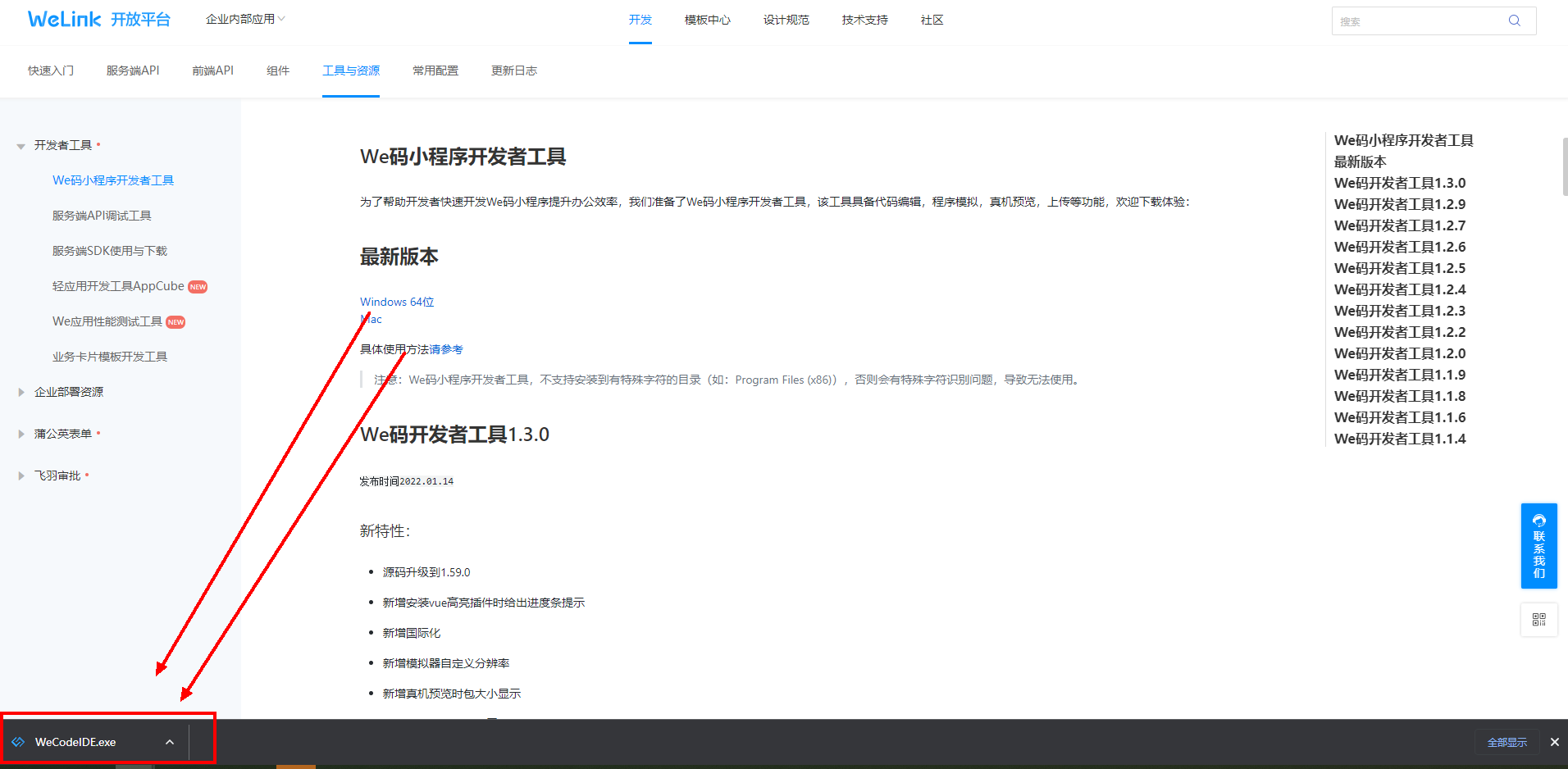Click the WeCodeIDE.exe download file icon
1568x769 pixels.
(18, 742)
